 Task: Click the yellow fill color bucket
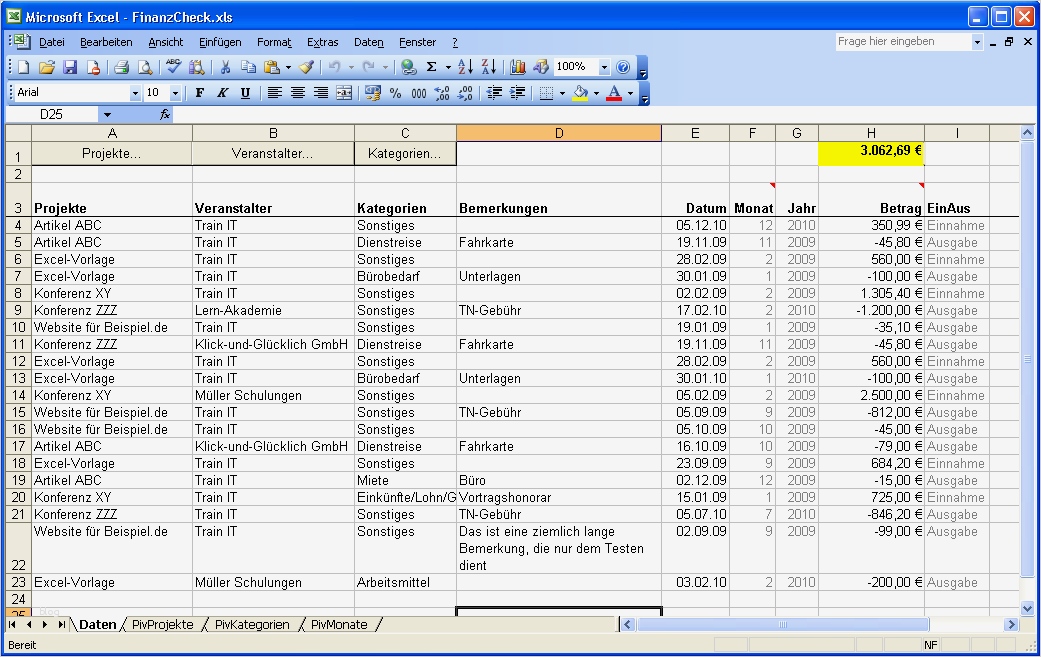pyautogui.click(x=580, y=93)
